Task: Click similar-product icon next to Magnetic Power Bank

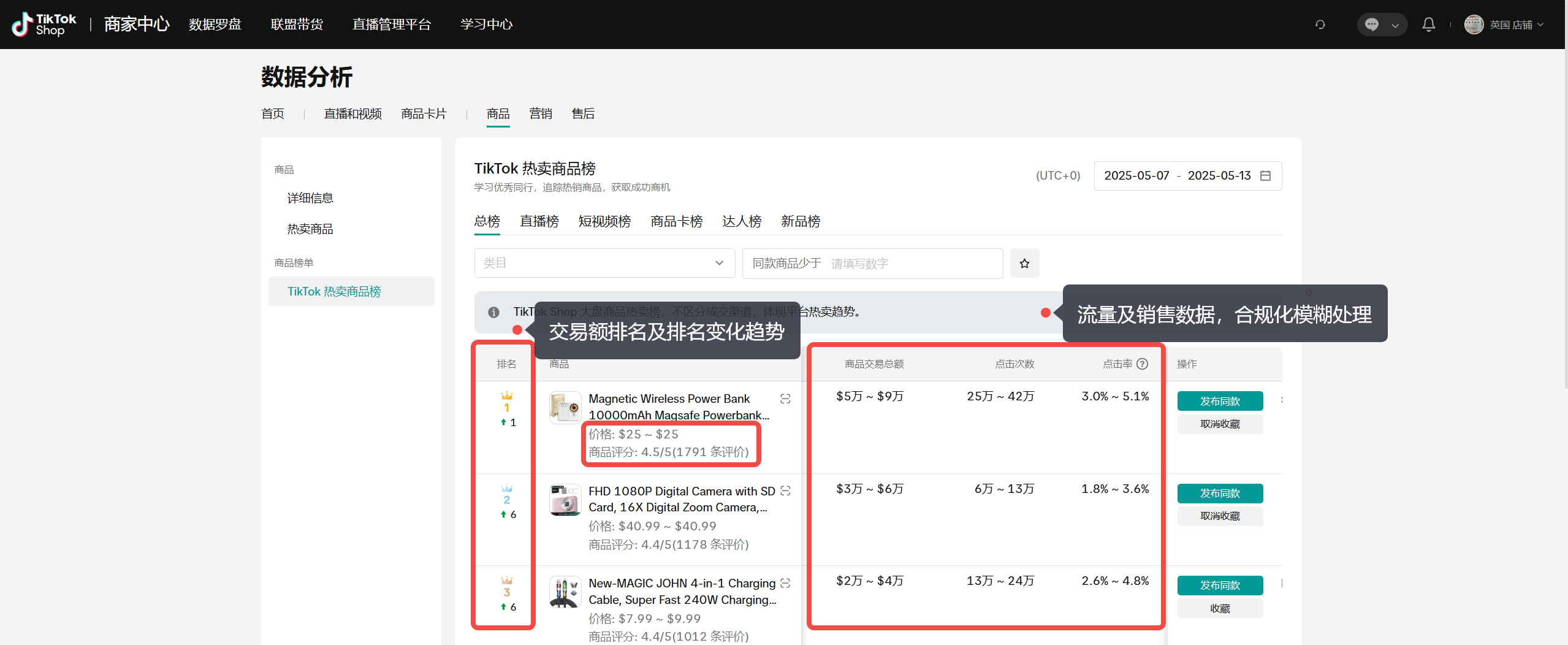Action: tap(785, 399)
